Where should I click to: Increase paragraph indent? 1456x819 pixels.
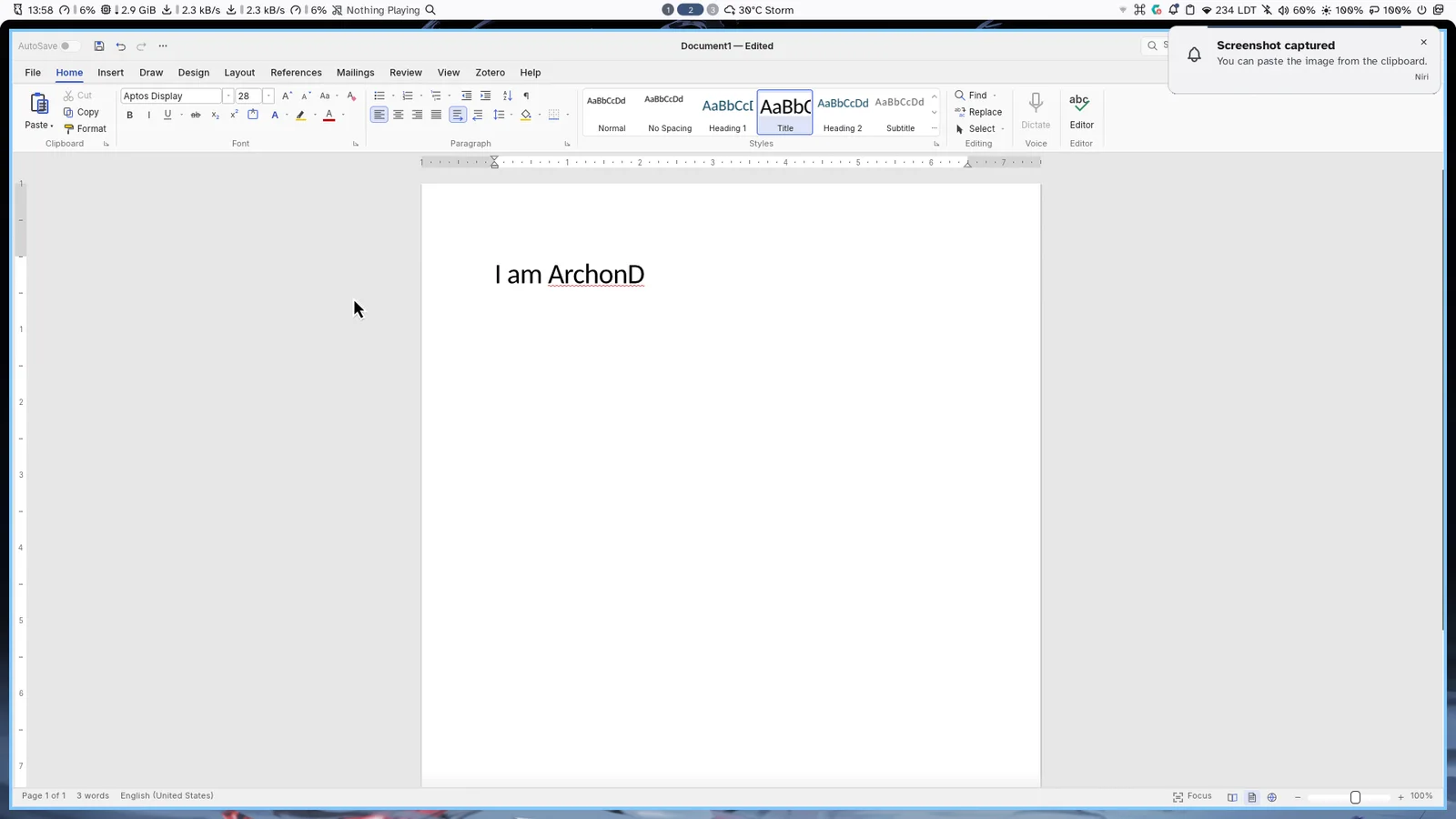coord(485,96)
